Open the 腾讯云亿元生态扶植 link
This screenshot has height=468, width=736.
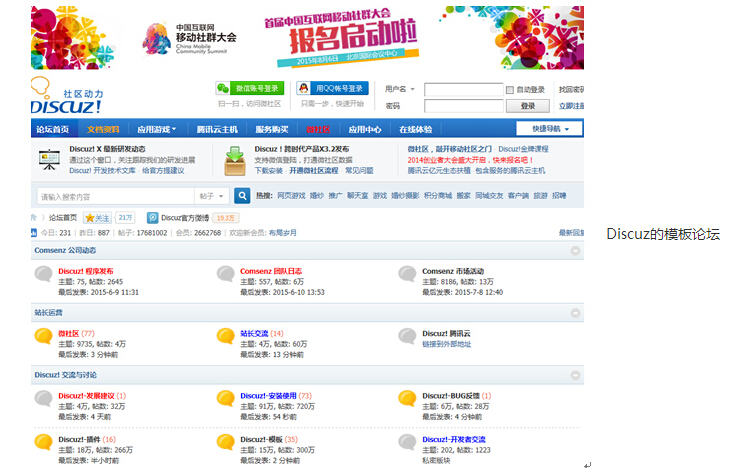(439, 170)
